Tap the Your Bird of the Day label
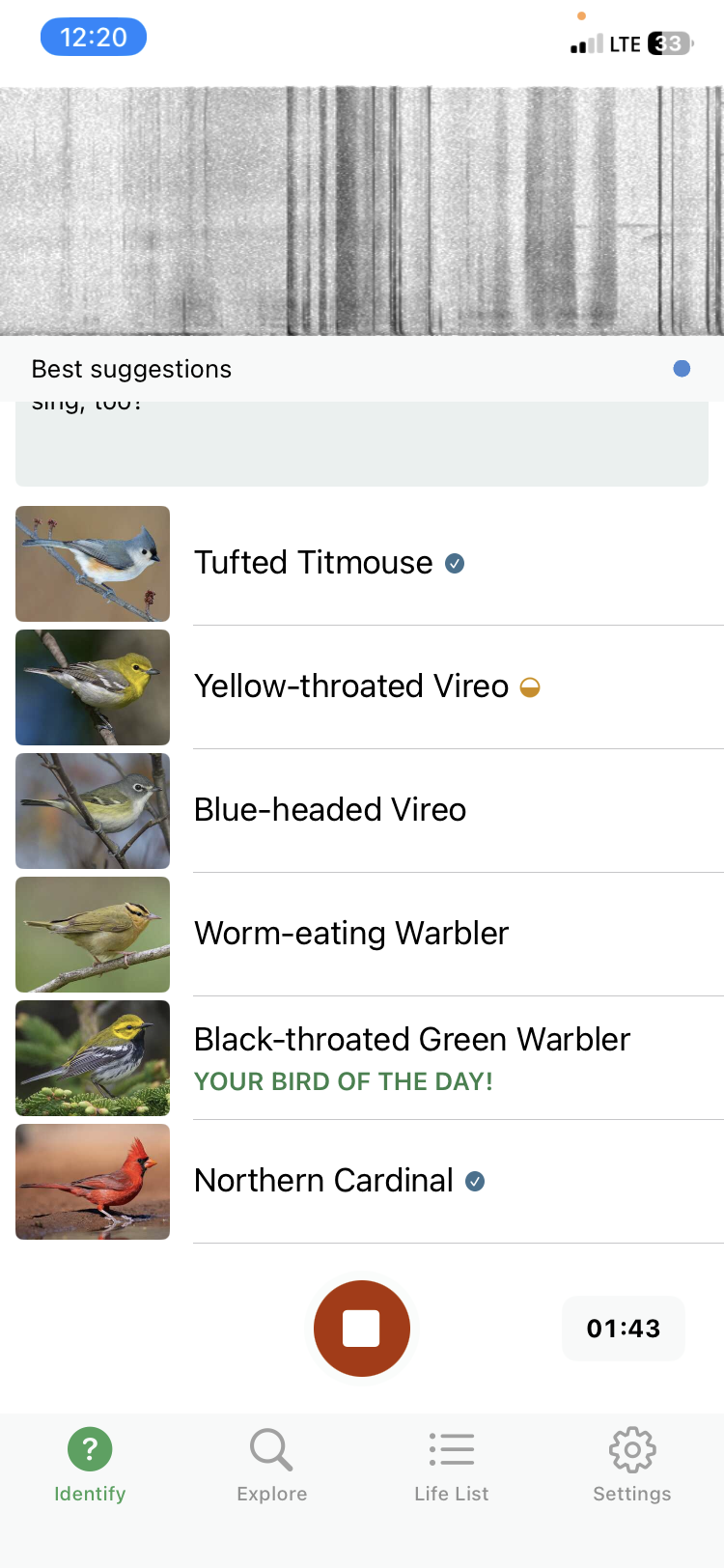724x1568 pixels. pyautogui.click(x=344, y=1081)
